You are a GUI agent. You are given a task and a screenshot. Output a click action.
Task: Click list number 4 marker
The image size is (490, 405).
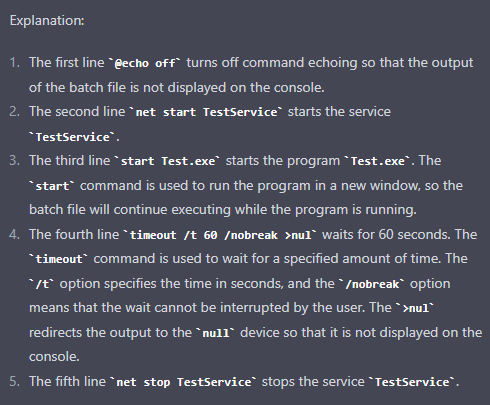coord(15,235)
